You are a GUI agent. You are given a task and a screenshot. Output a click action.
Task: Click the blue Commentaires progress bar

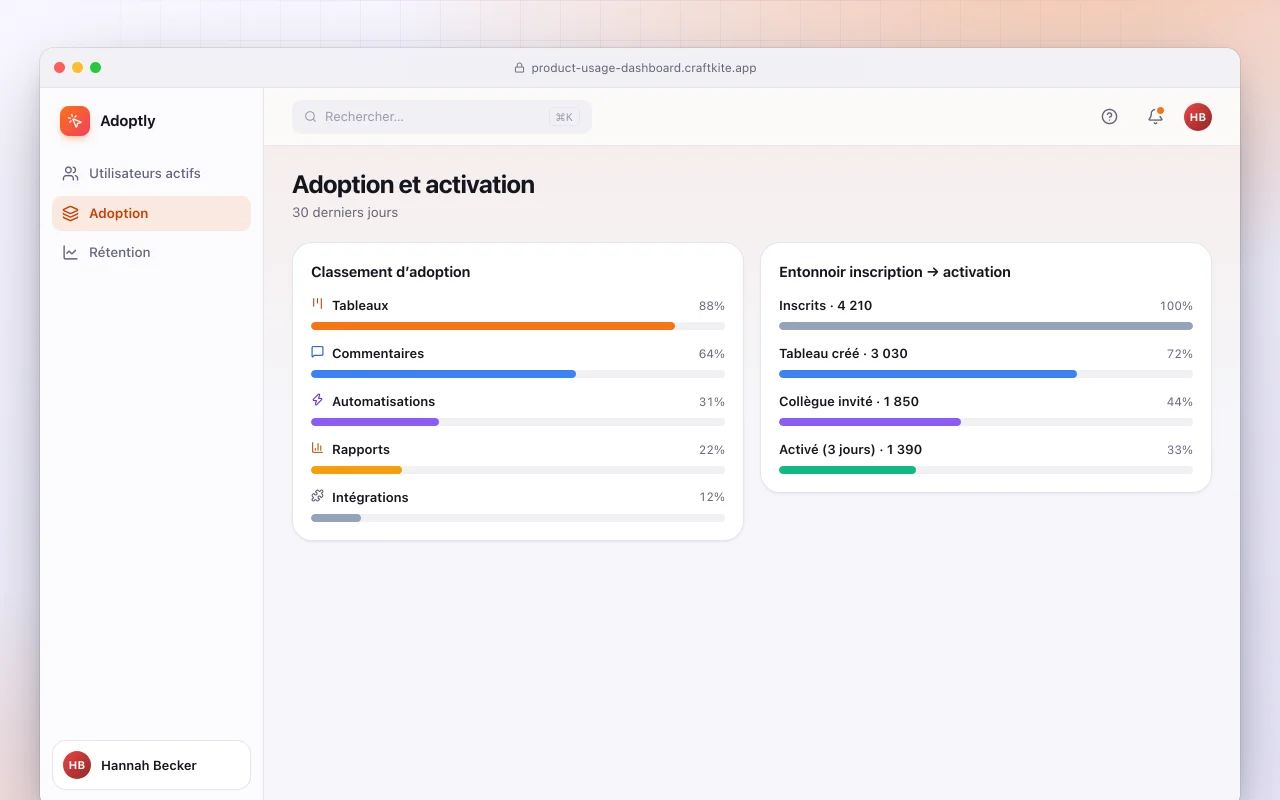point(443,374)
